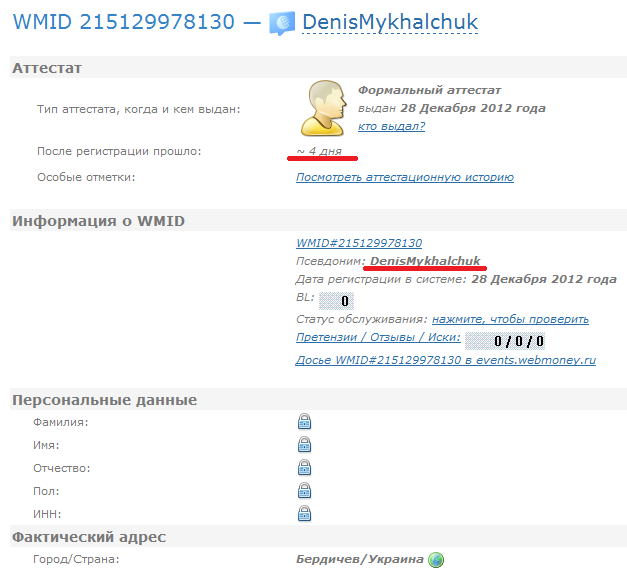Click the 'Город/Страна:' label

point(76,559)
